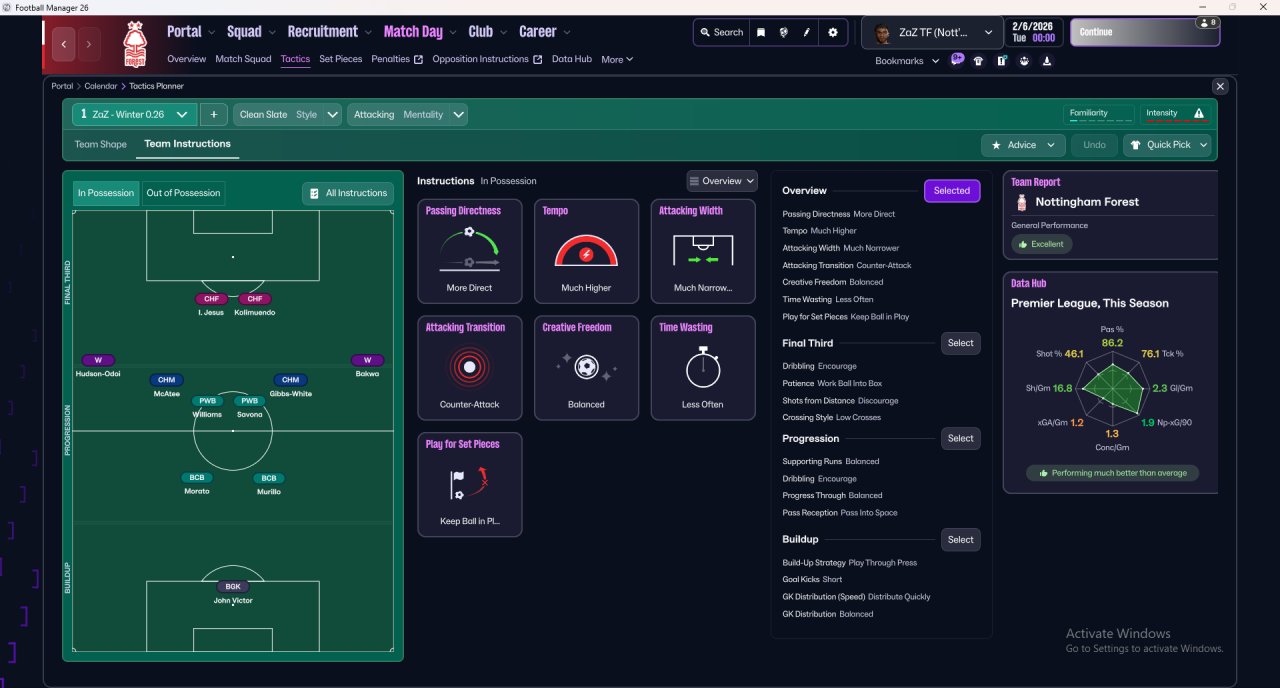This screenshot has height=688, width=1280.
Task: Open the Portal main menu
Action: (x=190, y=32)
